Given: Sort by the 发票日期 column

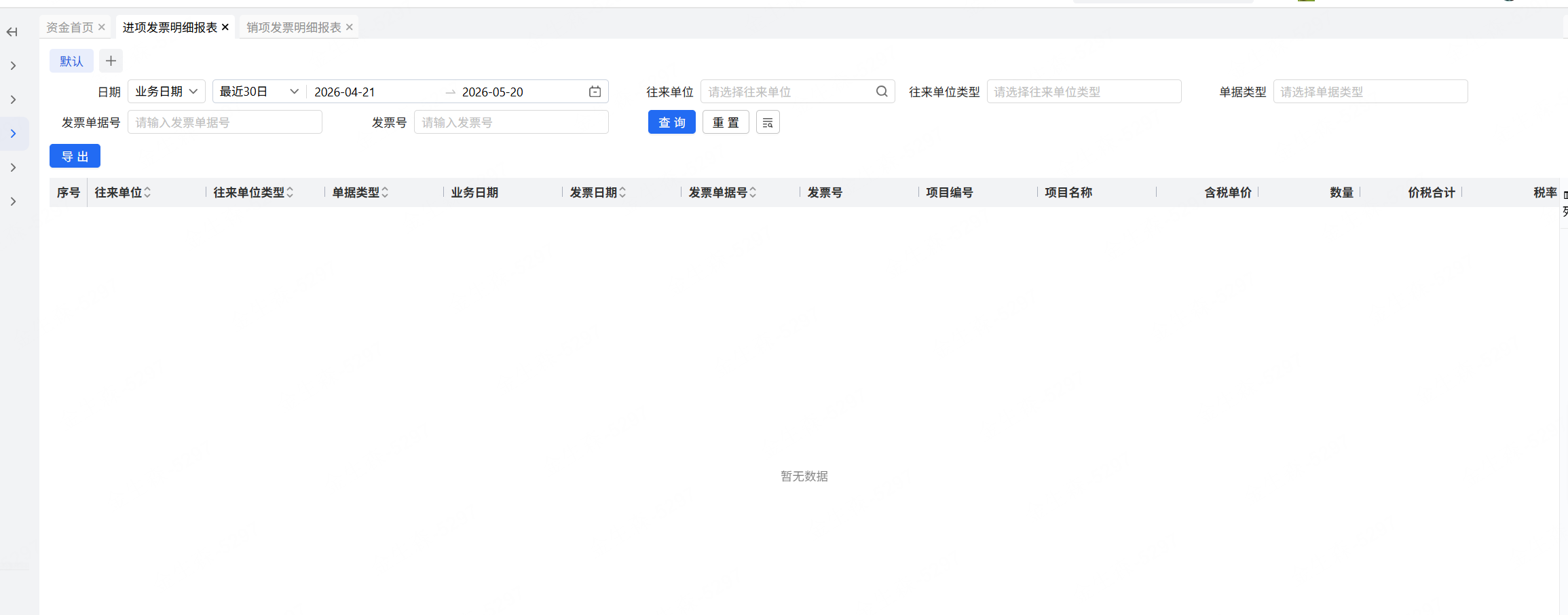Looking at the screenshot, I should (x=622, y=193).
